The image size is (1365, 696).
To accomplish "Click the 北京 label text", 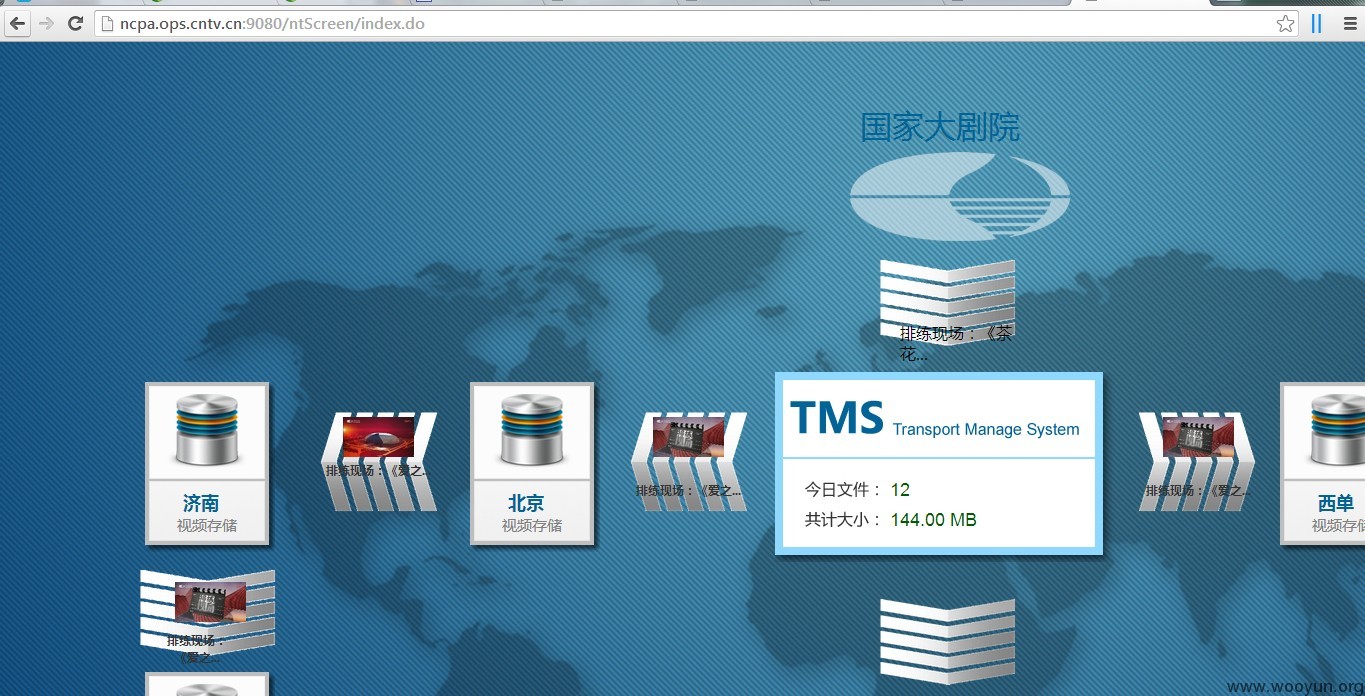I will click(526, 503).
